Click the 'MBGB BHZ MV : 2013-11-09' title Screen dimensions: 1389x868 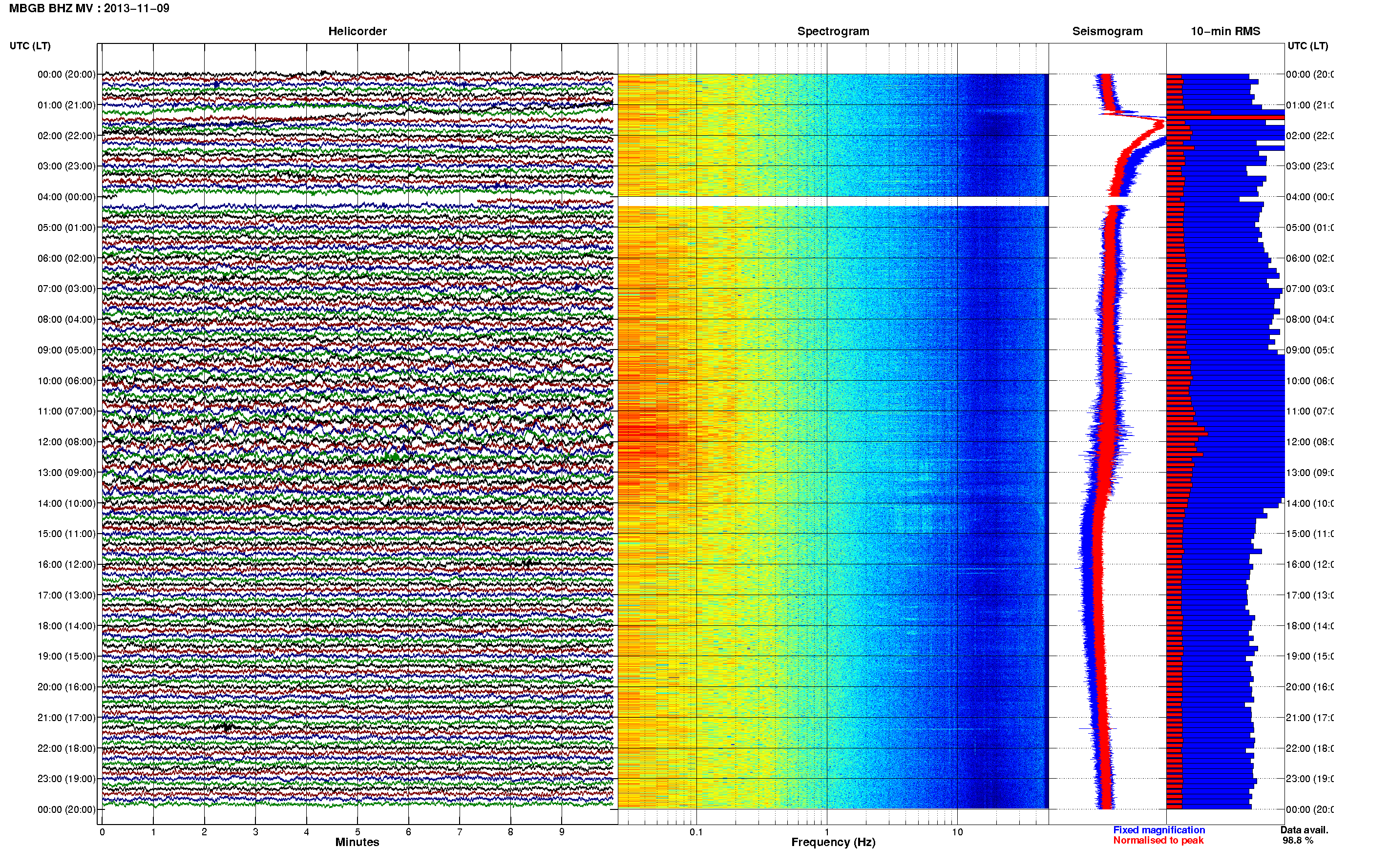pyautogui.click(x=89, y=8)
